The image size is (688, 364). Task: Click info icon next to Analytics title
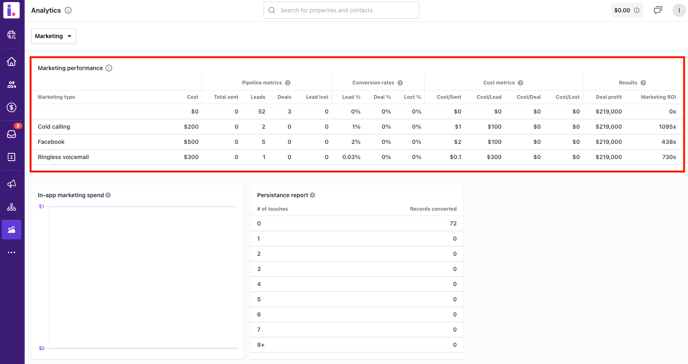[x=68, y=11]
